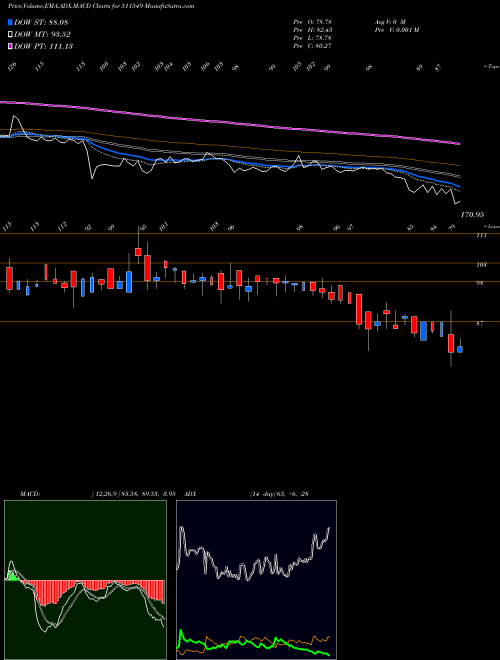This screenshot has height=660, width=500.
Task: Click the 'Pre C: 80.27' close value
Action: 313,45
